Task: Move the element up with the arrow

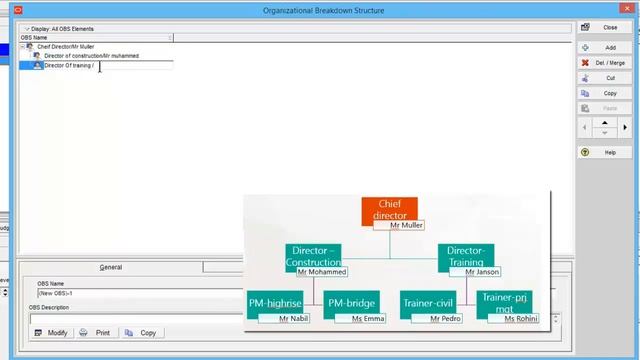Action: (x=604, y=123)
